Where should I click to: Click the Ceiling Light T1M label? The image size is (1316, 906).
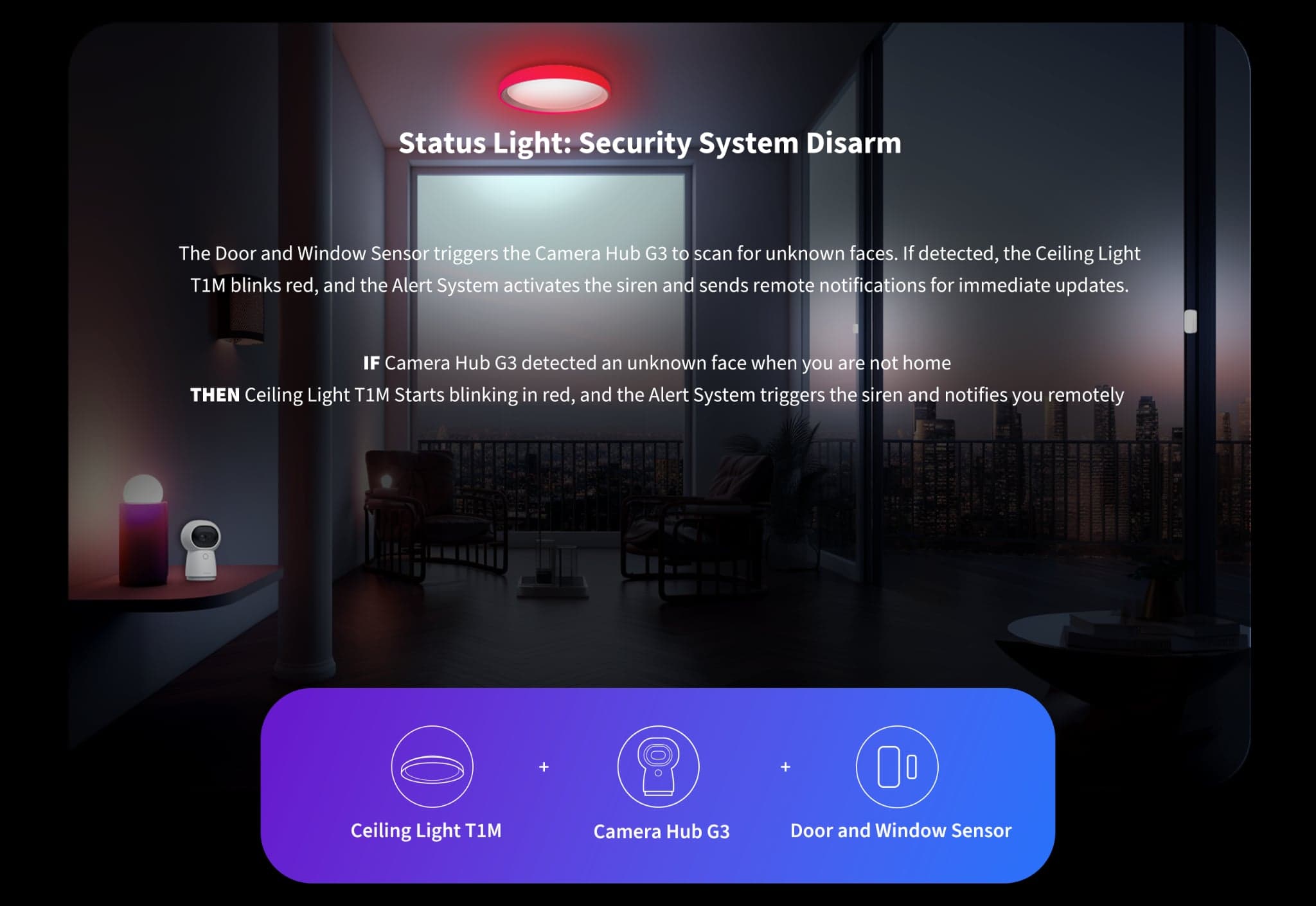(x=426, y=830)
